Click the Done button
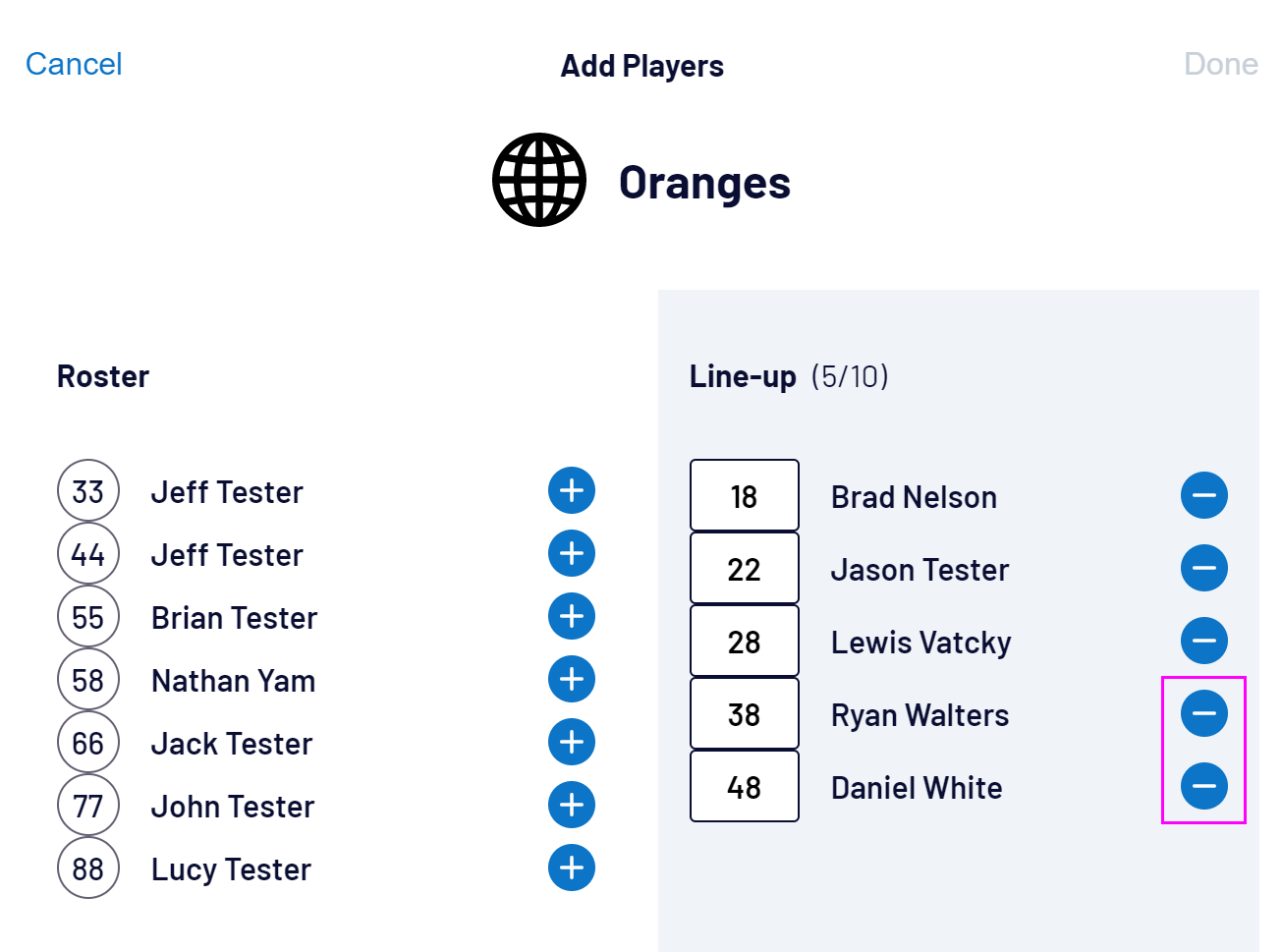 [x=1220, y=64]
